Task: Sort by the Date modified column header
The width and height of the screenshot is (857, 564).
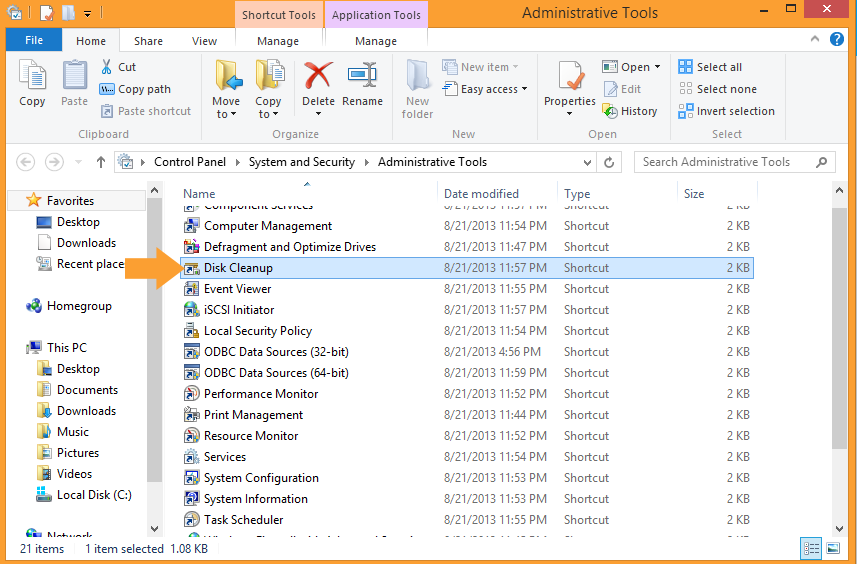Action: (497, 193)
